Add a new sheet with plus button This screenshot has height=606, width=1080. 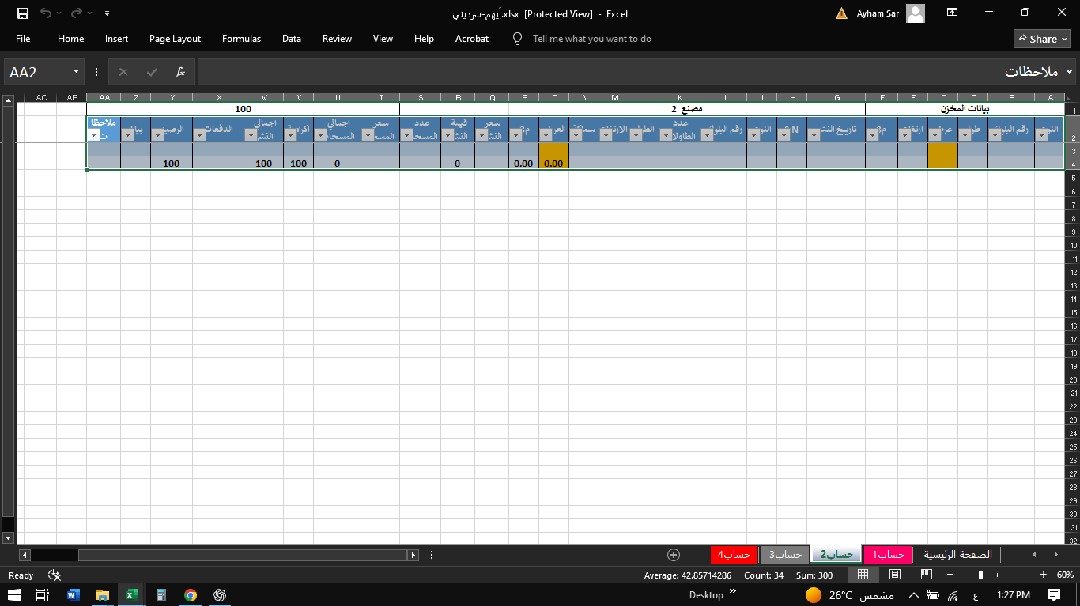[x=673, y=554]
